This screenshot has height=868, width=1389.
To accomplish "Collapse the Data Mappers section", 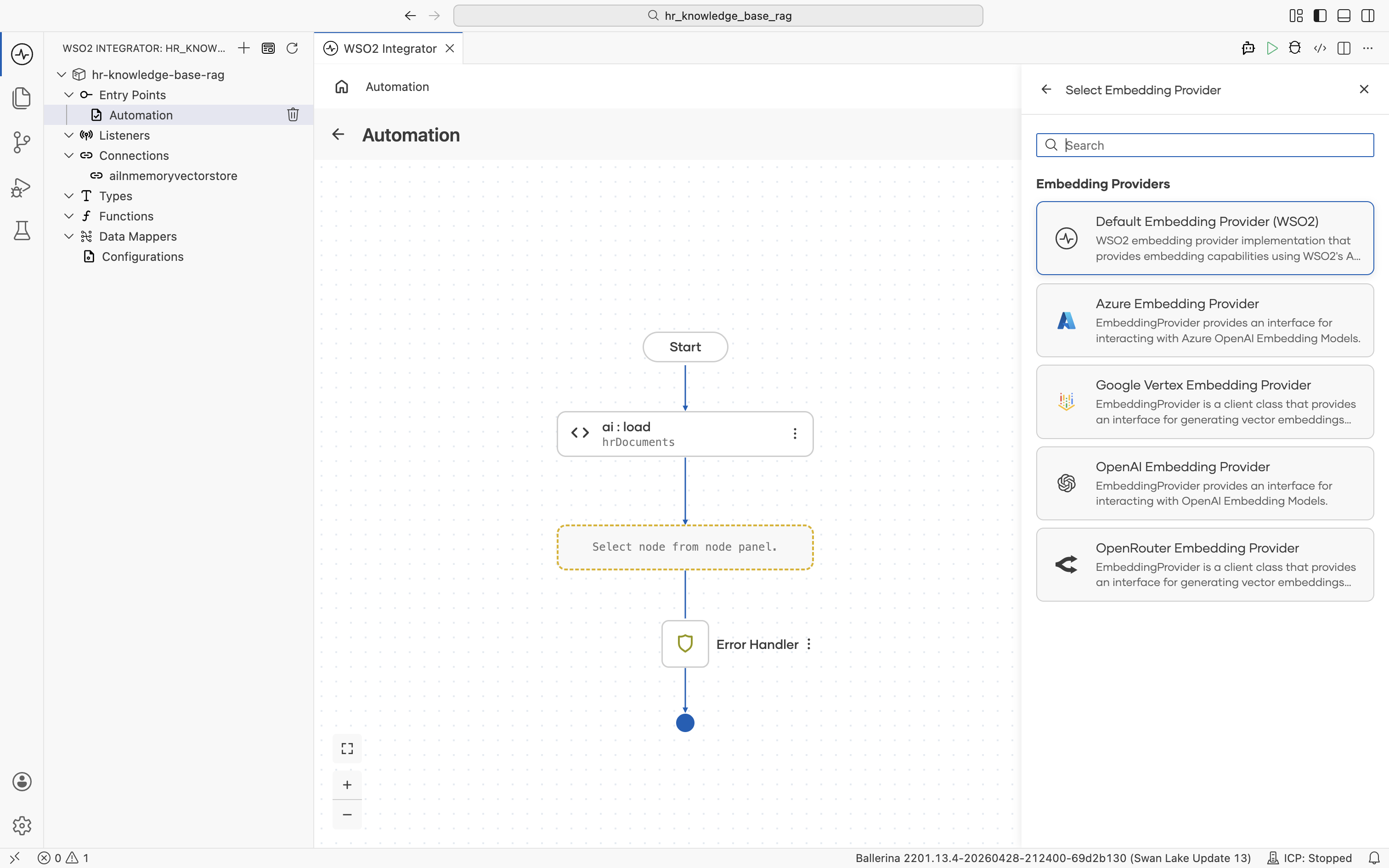I will pyautogui.click(x=69, y=236).
